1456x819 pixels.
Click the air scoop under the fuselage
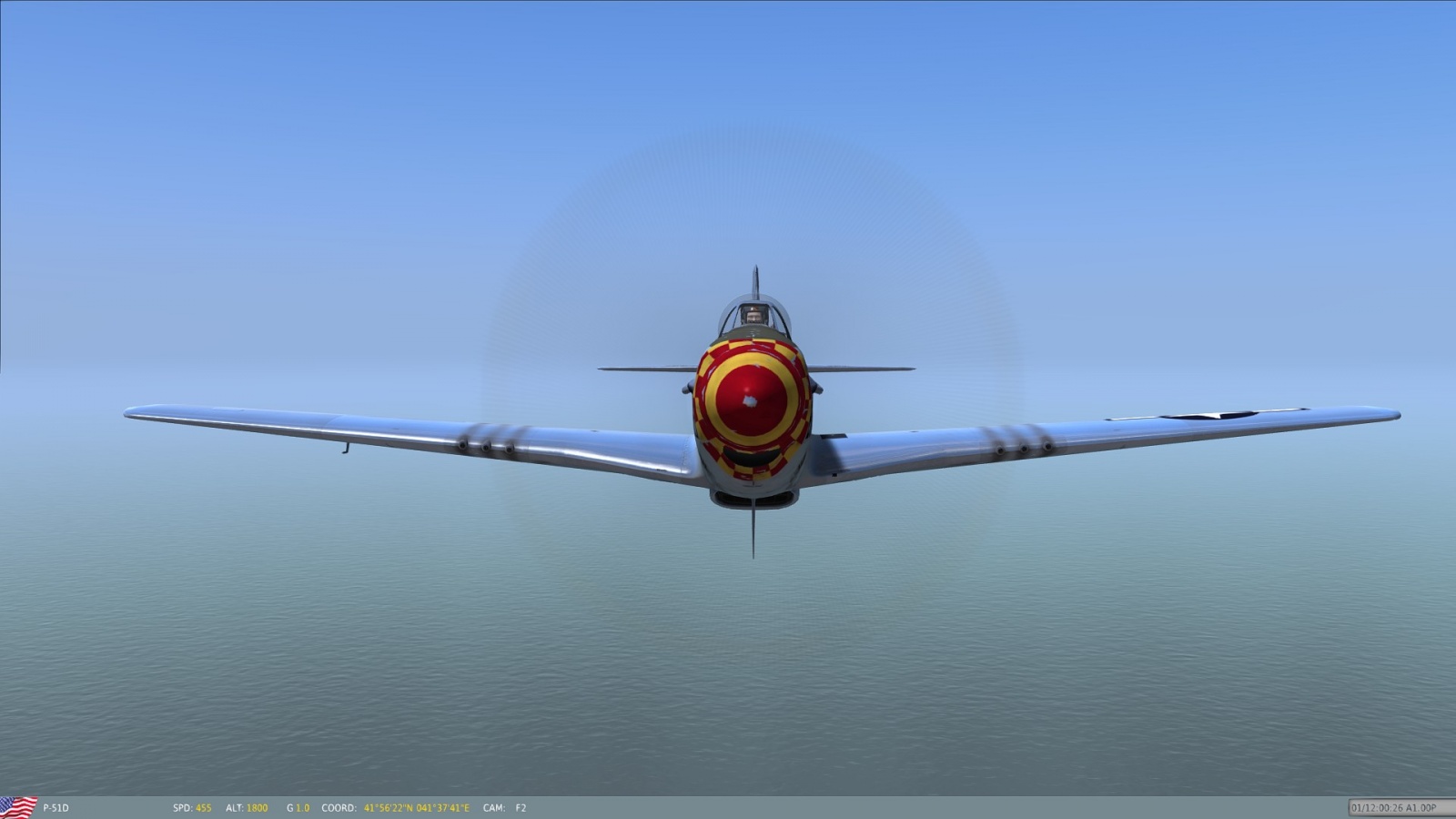pyautogui.click(x=753, y=499)
